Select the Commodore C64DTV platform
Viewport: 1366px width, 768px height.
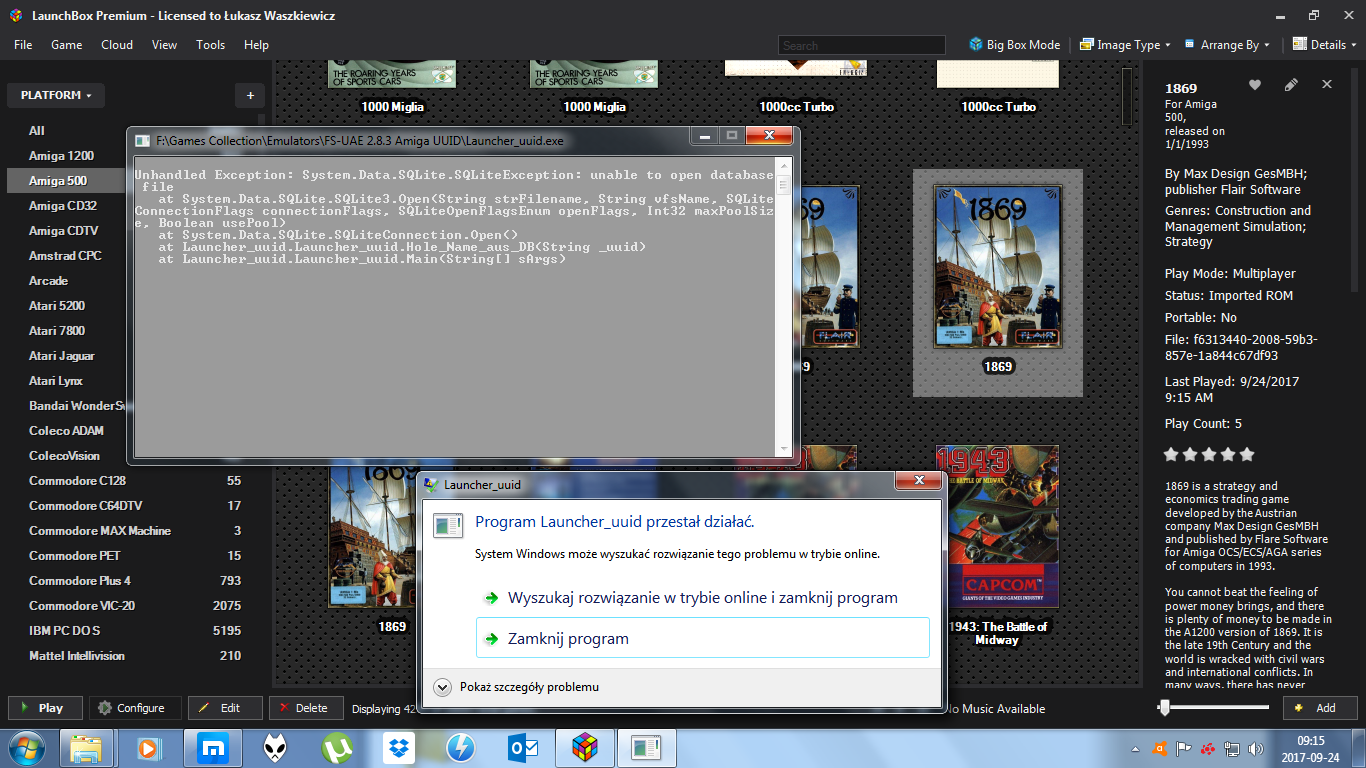click(x=134, y=506)
